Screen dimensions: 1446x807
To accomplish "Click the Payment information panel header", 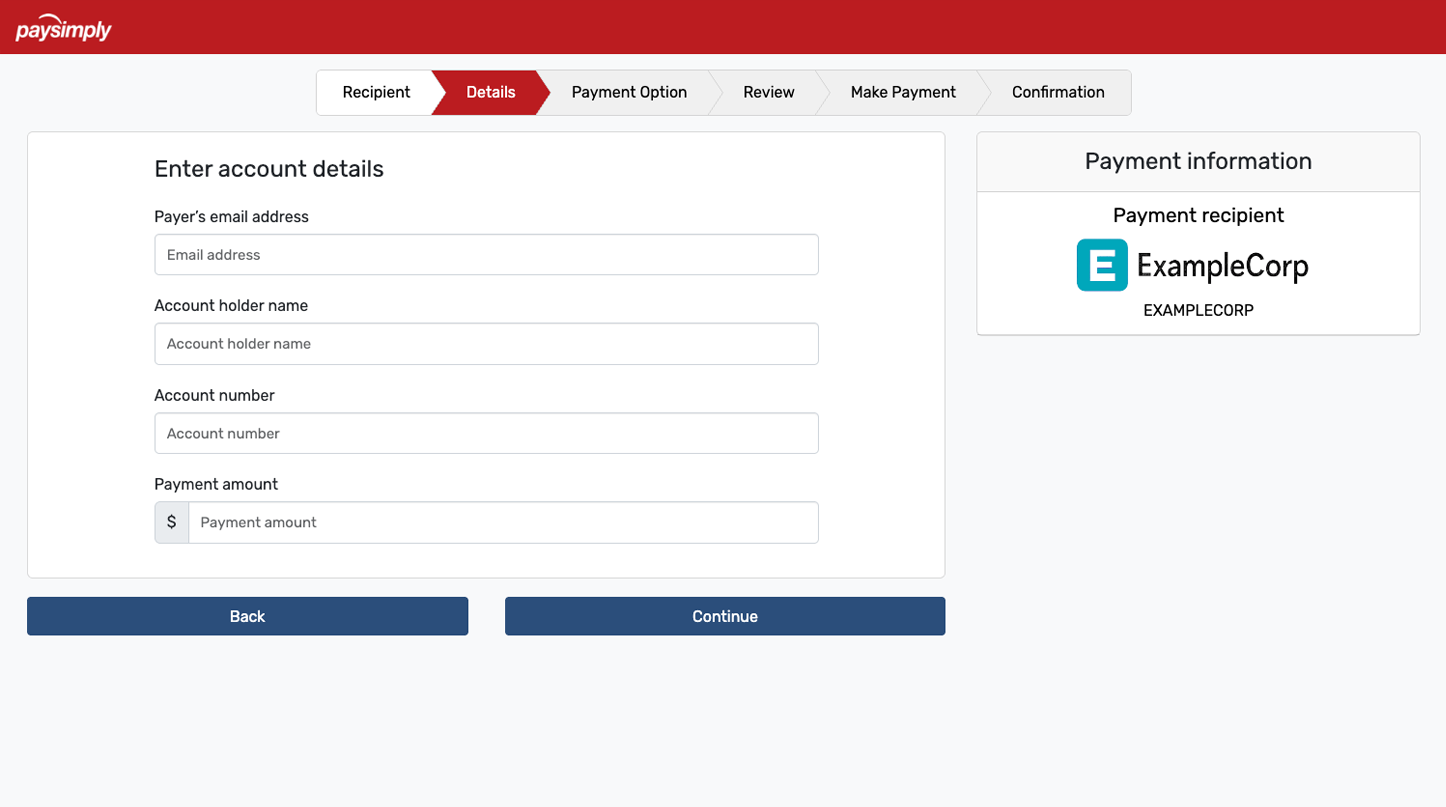I will [x=1197, y=161].
